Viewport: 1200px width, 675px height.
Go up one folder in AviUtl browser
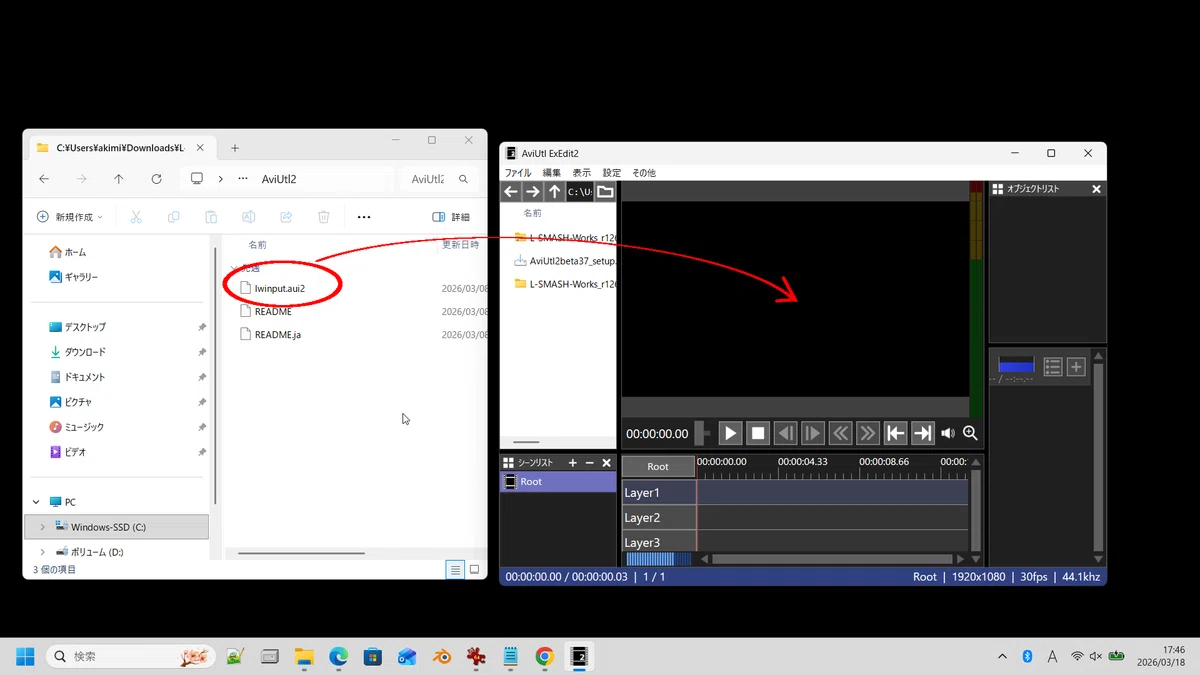[555, 191]
